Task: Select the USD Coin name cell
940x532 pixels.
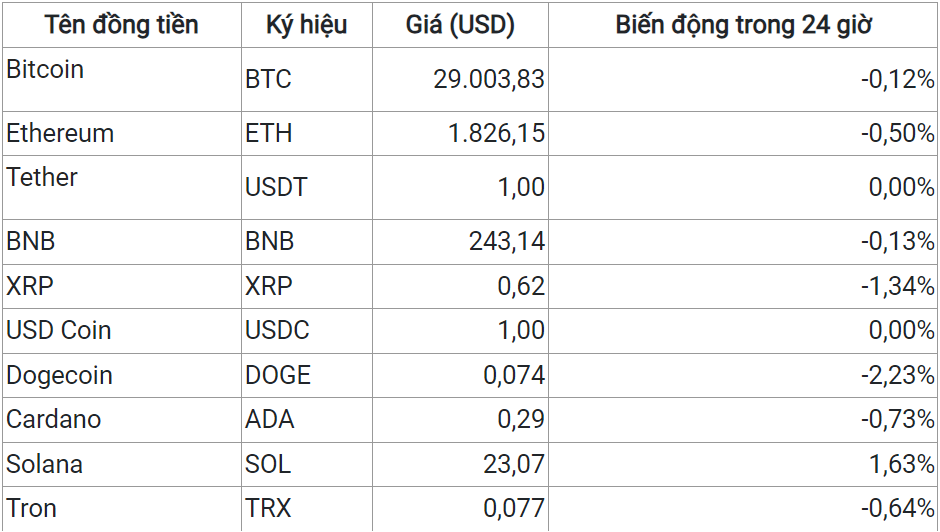Action: [x=122, y=330]
